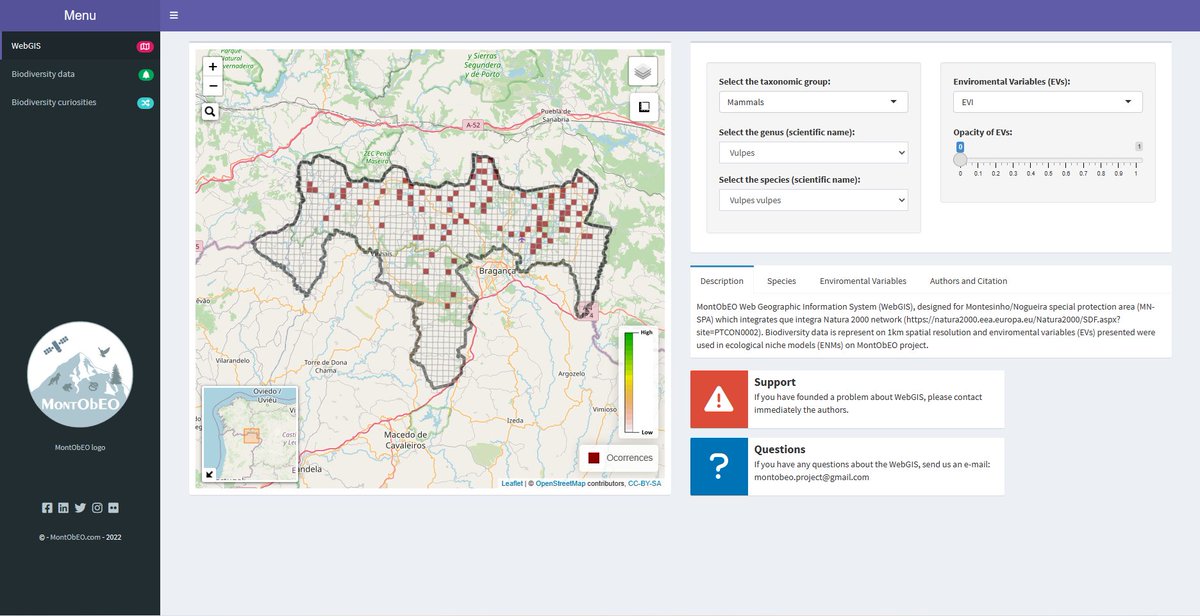Click the dark red Ocorrences legend swatch
This screenshot has height=616, width=1200.
coord(593,458)
